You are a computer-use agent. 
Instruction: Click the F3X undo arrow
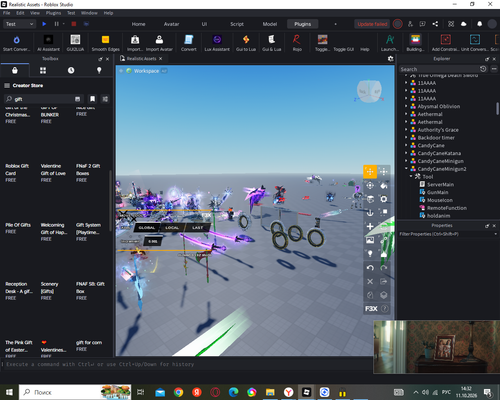tap(370, 268)
